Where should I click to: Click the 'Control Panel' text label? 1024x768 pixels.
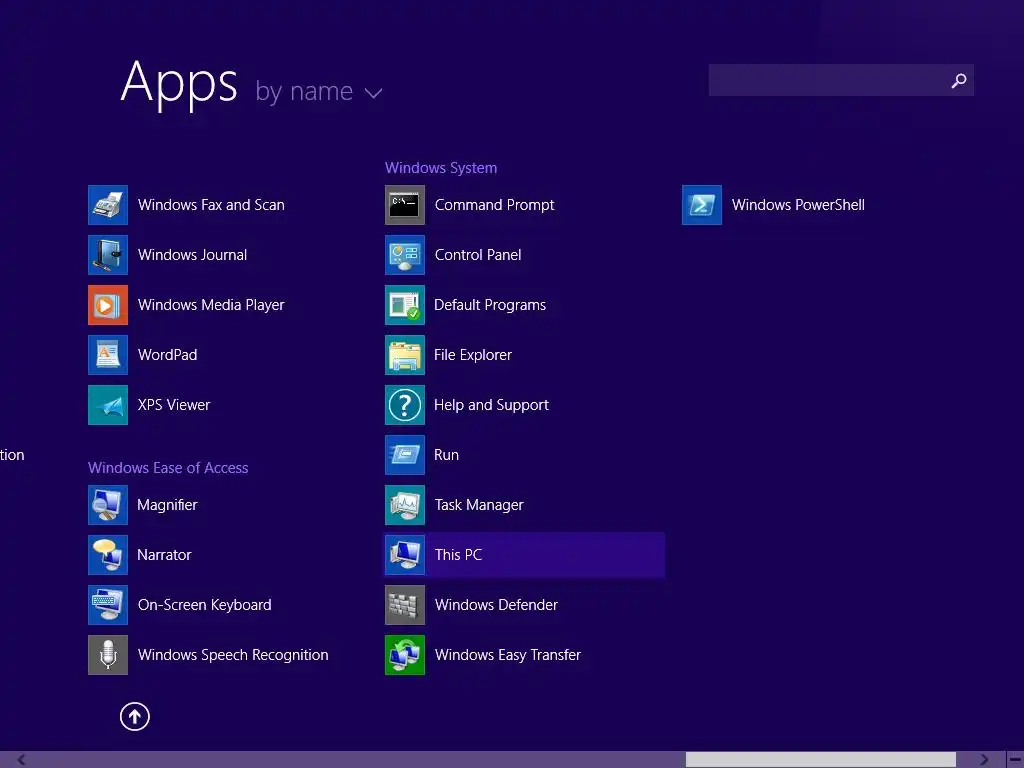(478, 255)
